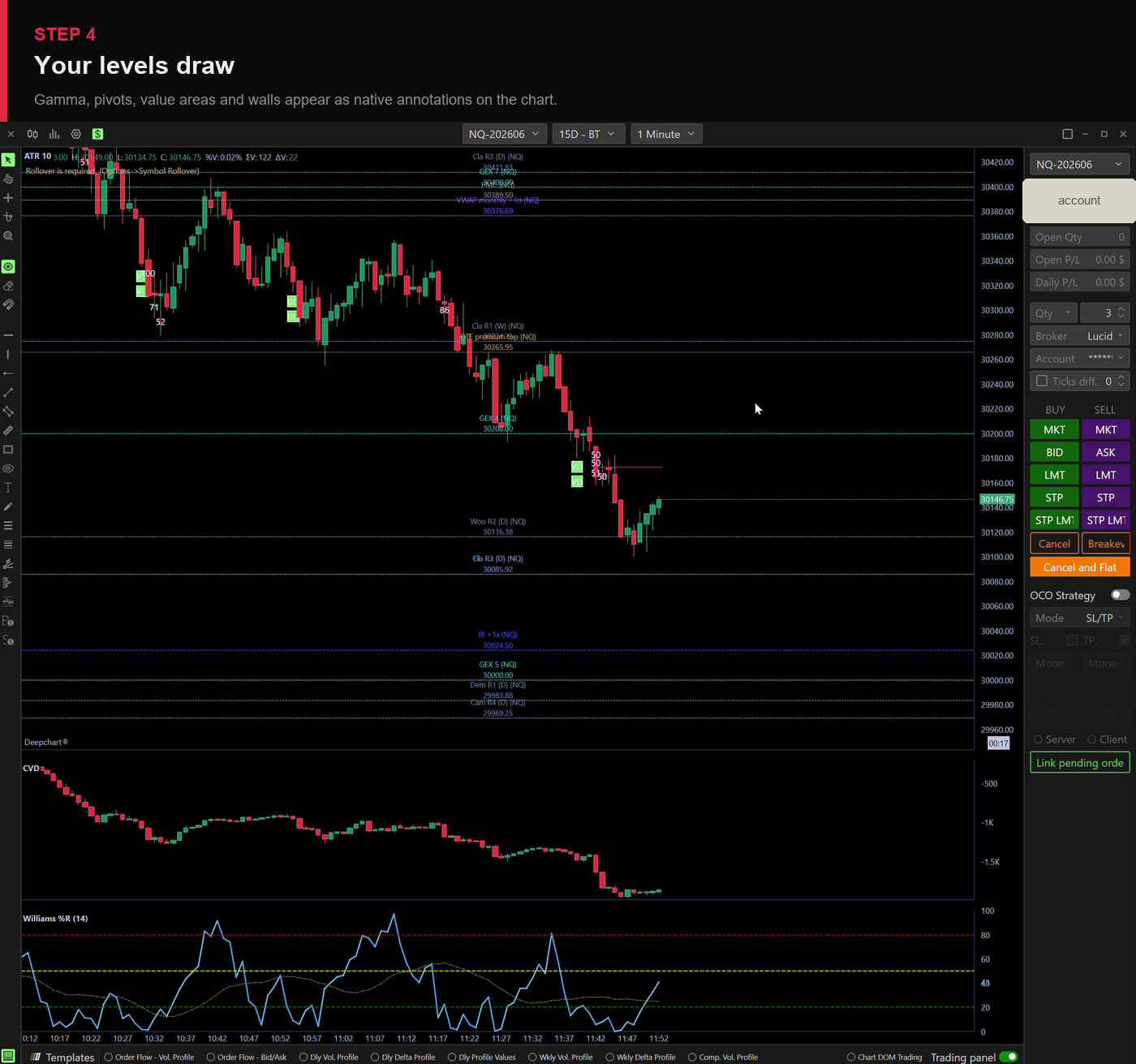Image resolution: width=1136 pixels, height=1064 pixels.
Task: Click the Link pending orders button
Action: (1079, 763)
